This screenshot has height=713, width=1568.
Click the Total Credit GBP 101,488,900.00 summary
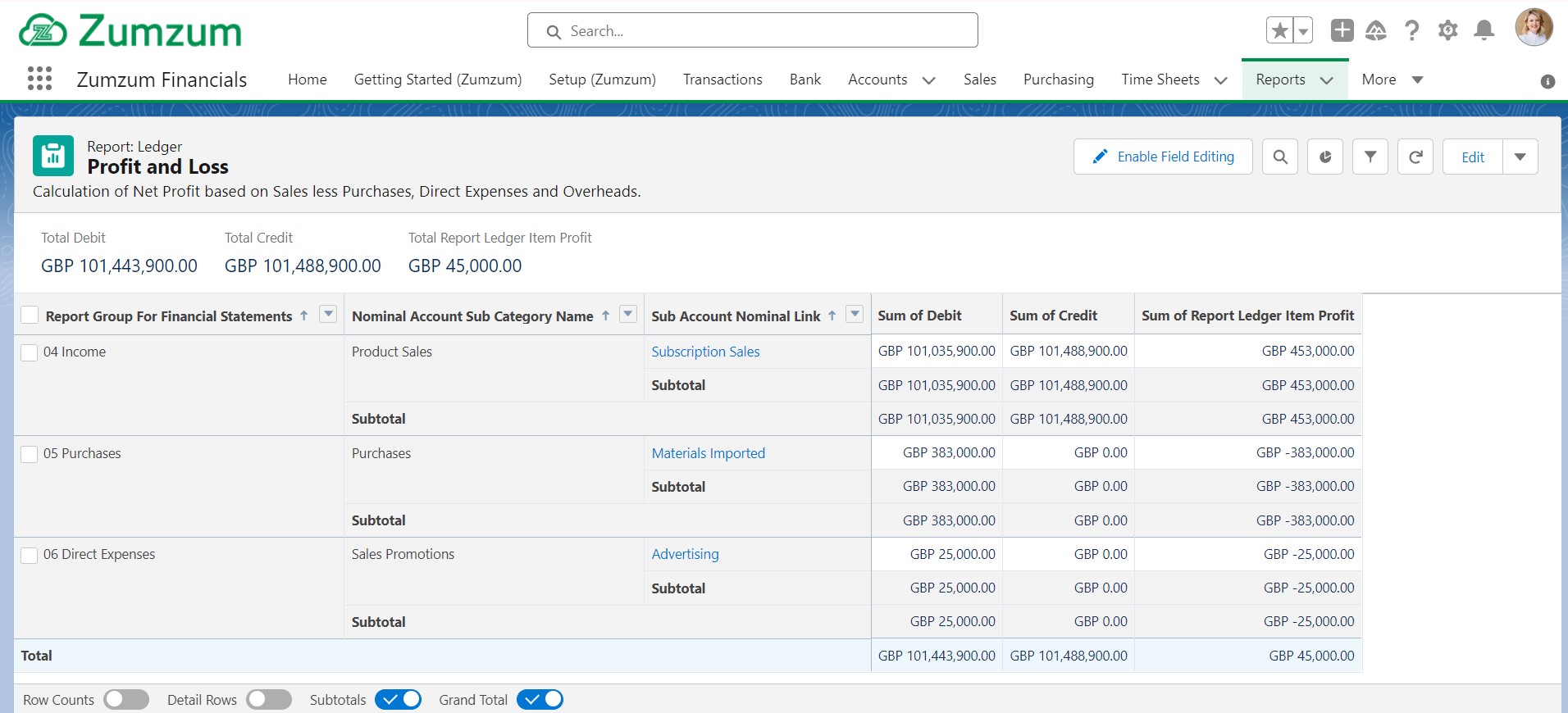[x=303, y=266]
